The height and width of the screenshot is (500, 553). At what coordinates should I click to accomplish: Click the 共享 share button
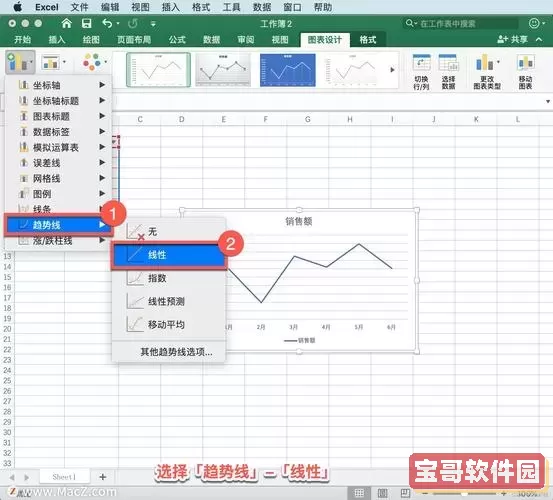512,39
